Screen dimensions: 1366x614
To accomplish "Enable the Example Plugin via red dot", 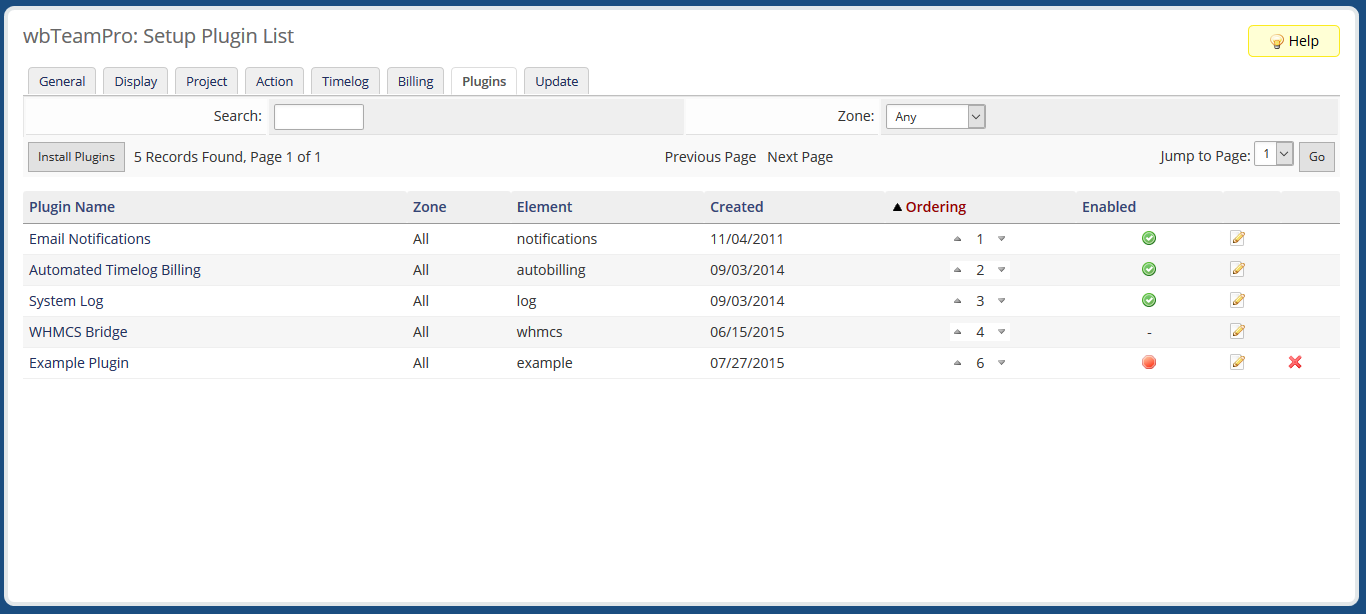I will click(x=1149, y=362).
